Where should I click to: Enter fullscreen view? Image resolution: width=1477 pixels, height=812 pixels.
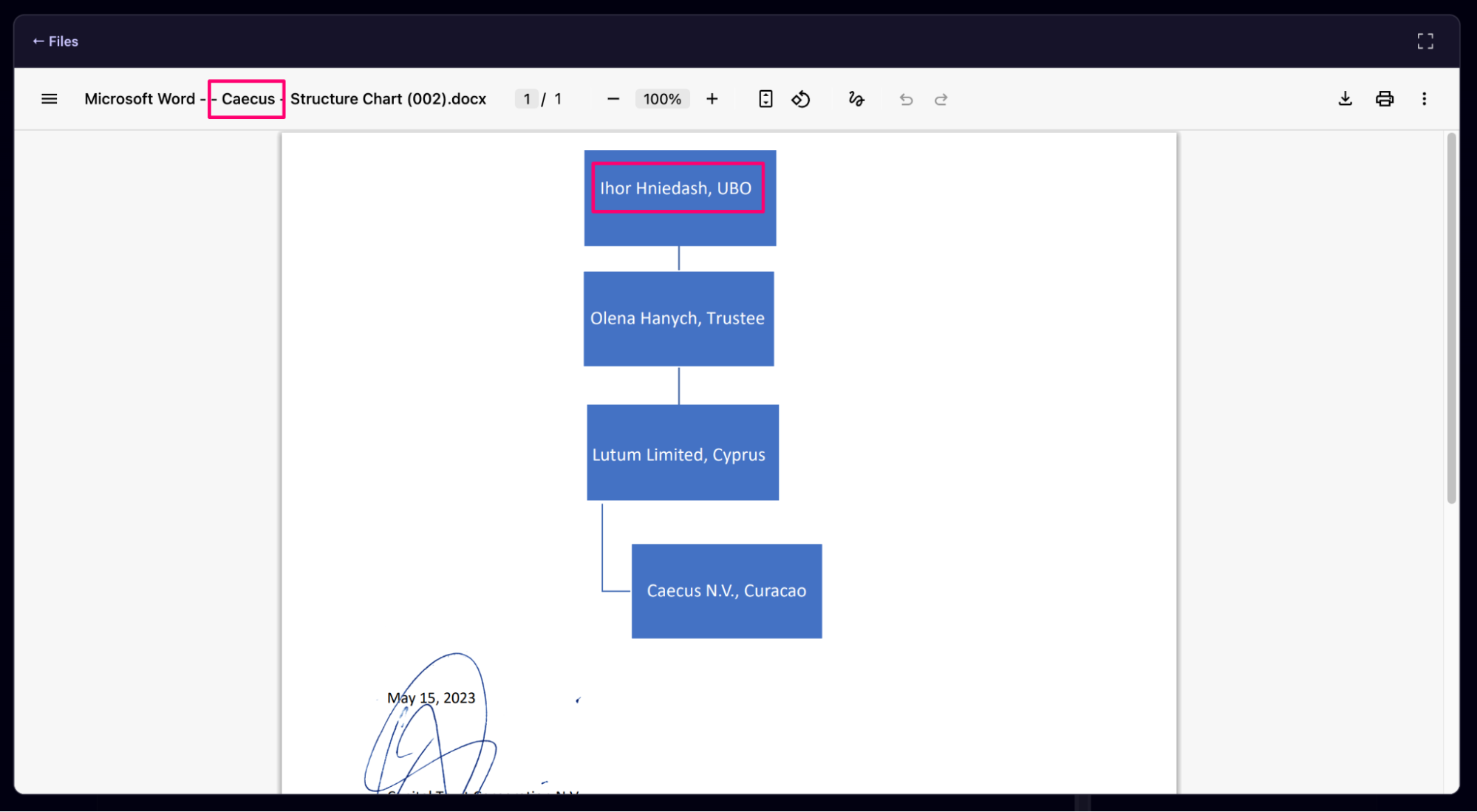[x=1425, y=41]
